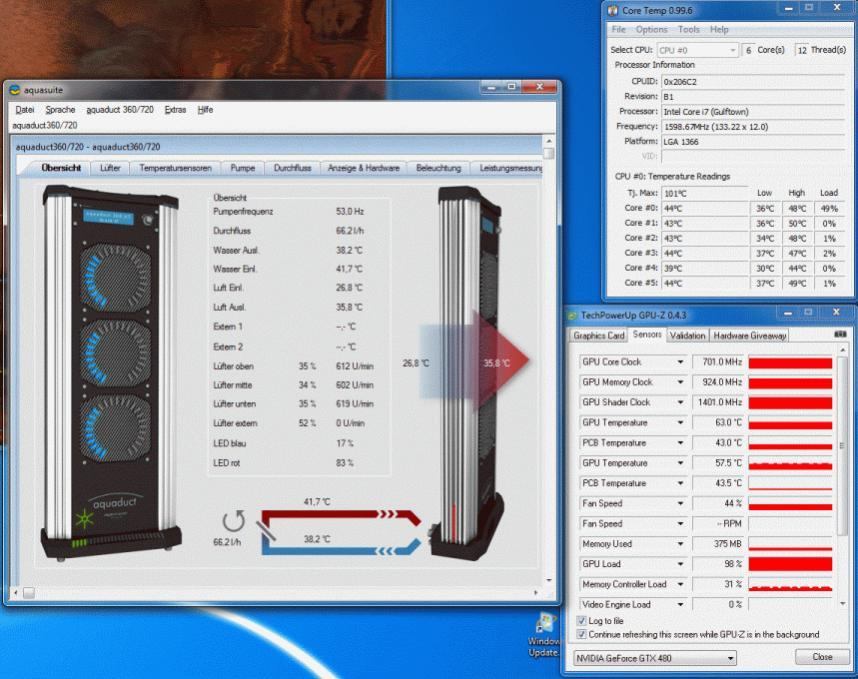
Task: Click aquasuite horizontal scrollbar left arrow
Action: [x=16, y=593]
